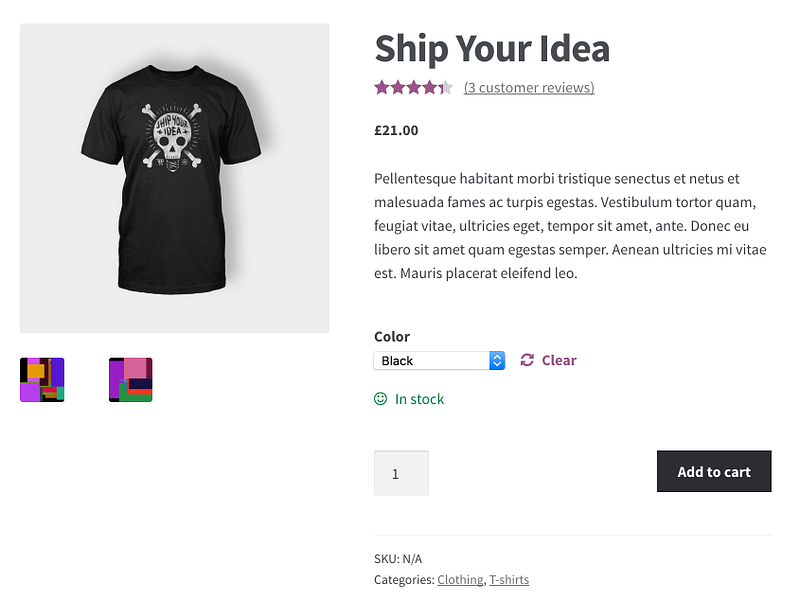Image resolution: width=800 pixels, height=614 pixels.
Task: Click the SKU: N/A text
Action: (398, 559)
